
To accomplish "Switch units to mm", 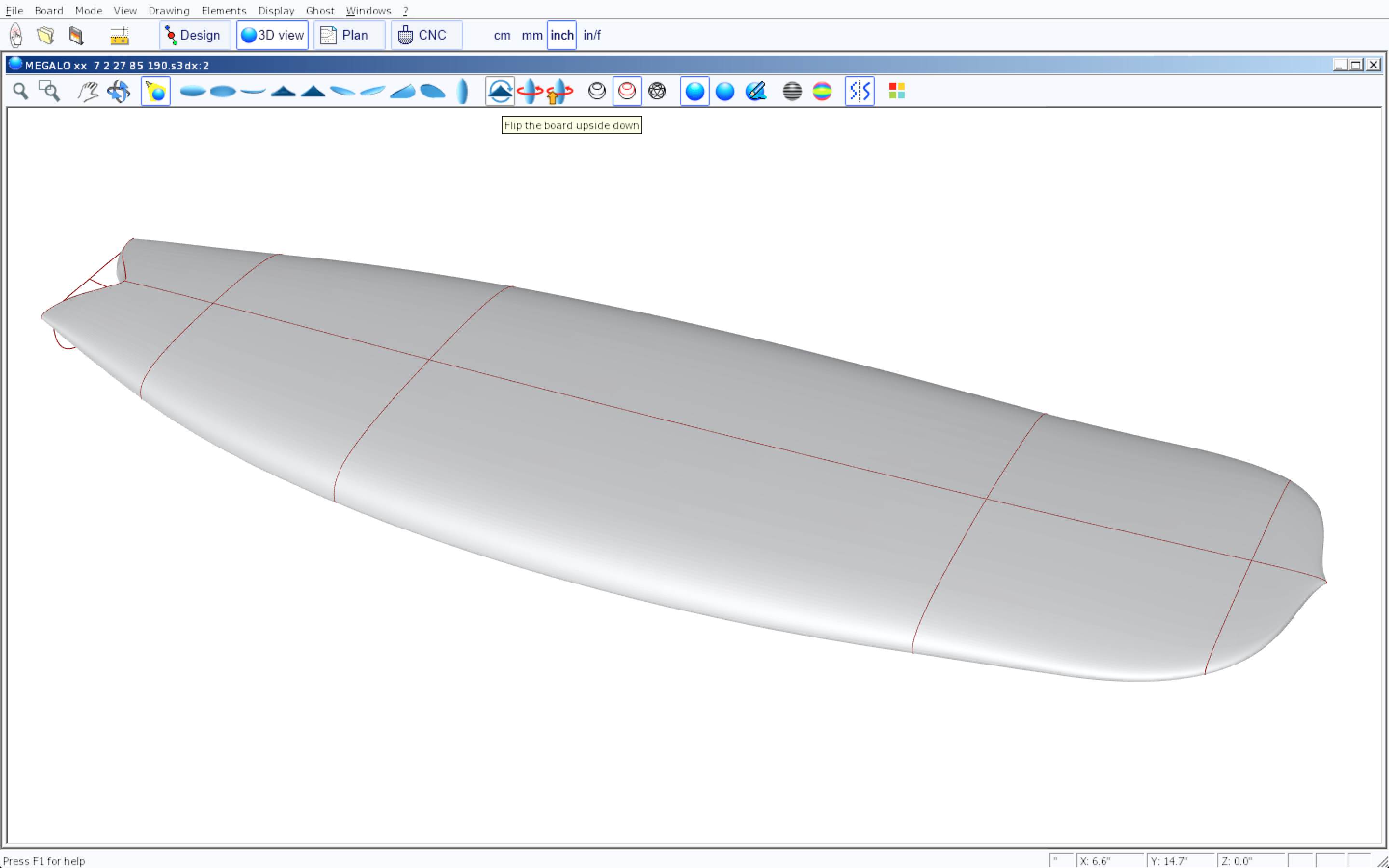I will point(531,36).
